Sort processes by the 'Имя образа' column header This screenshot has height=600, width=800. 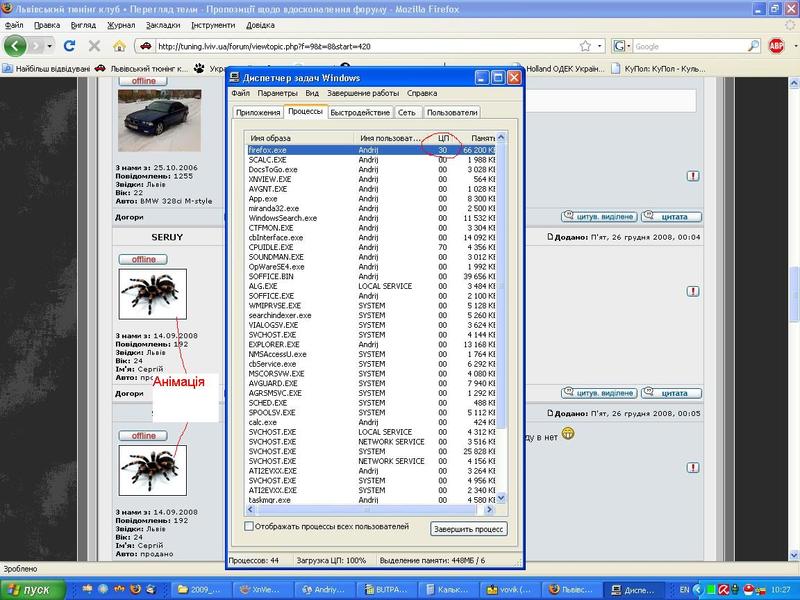(300, 138)
